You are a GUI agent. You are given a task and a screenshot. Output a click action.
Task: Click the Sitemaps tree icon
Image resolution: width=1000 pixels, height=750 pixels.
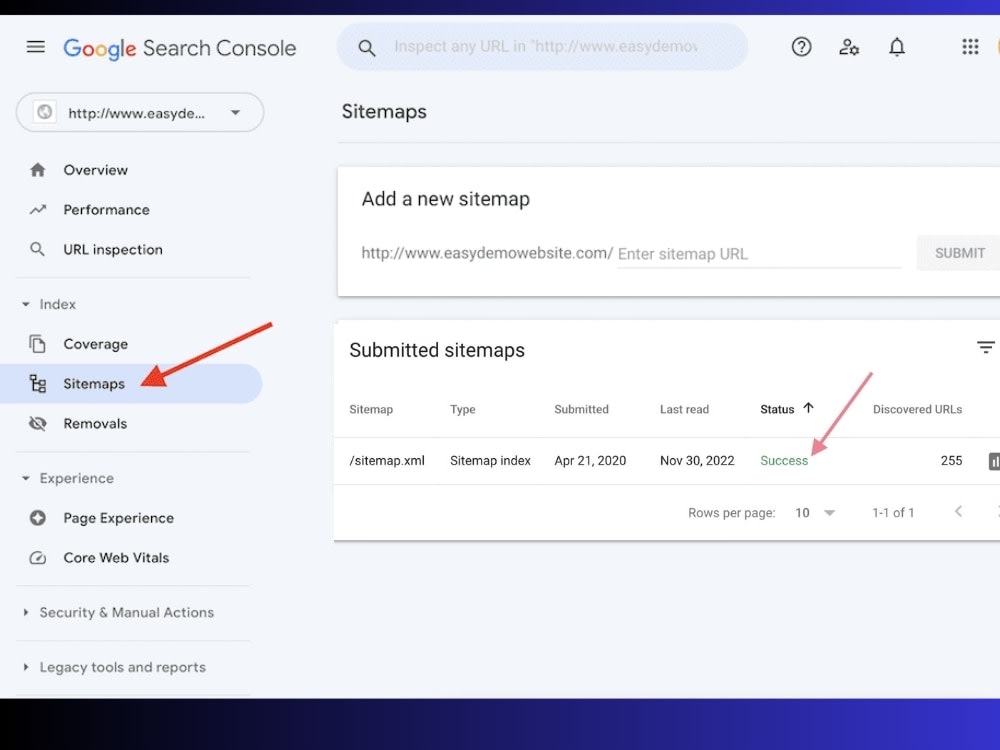[x=38, y=383]
